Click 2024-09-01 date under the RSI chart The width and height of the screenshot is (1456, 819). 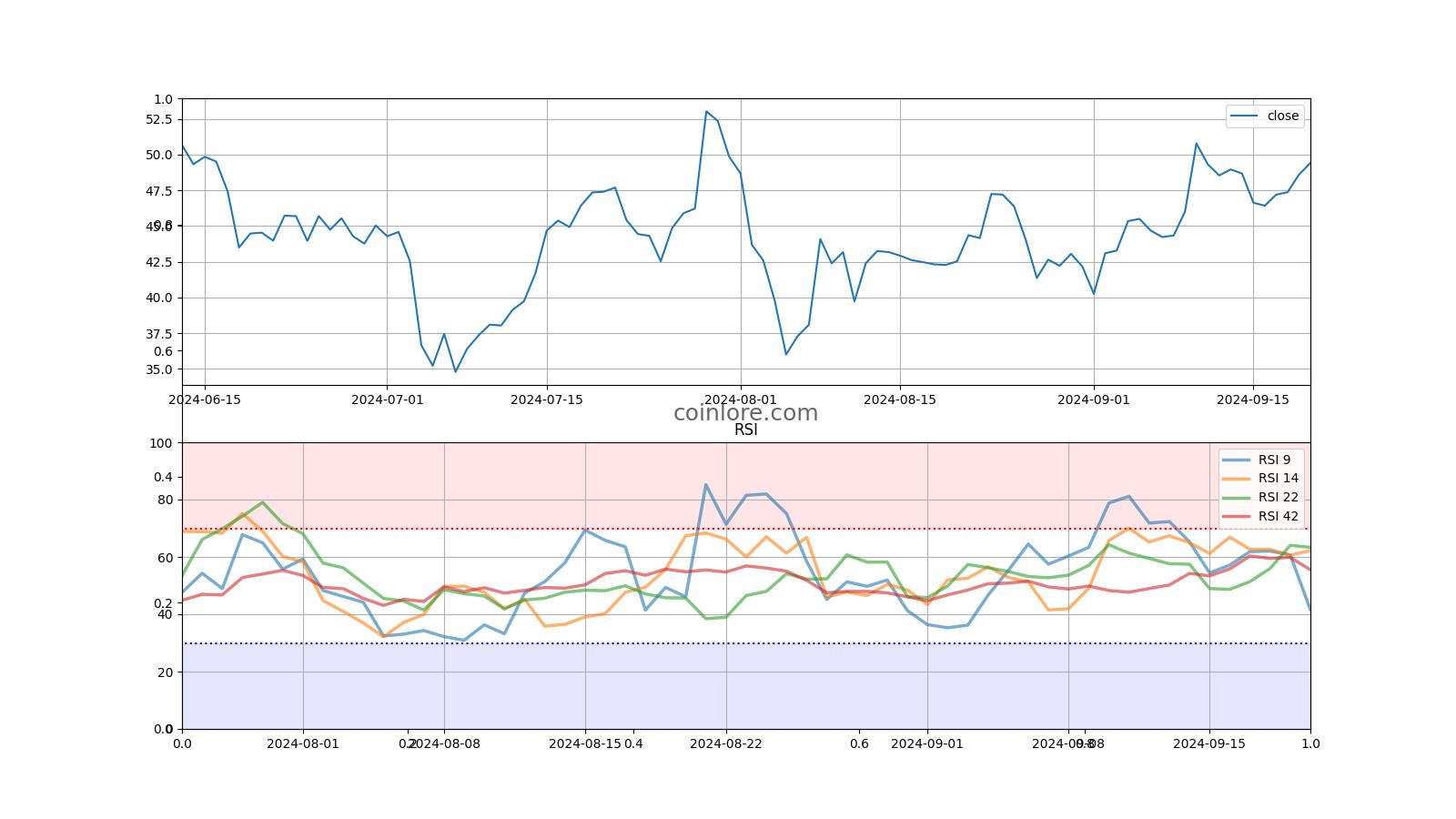pos(927,743)
